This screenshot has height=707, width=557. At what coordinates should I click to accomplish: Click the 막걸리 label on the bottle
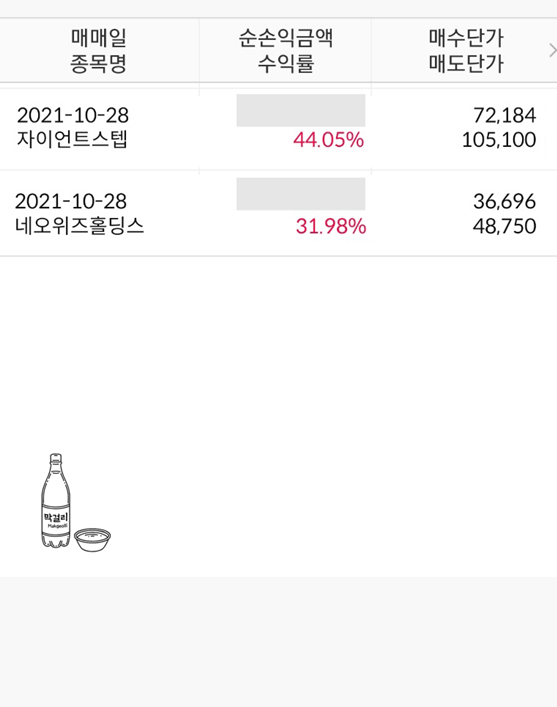point(56,517)
